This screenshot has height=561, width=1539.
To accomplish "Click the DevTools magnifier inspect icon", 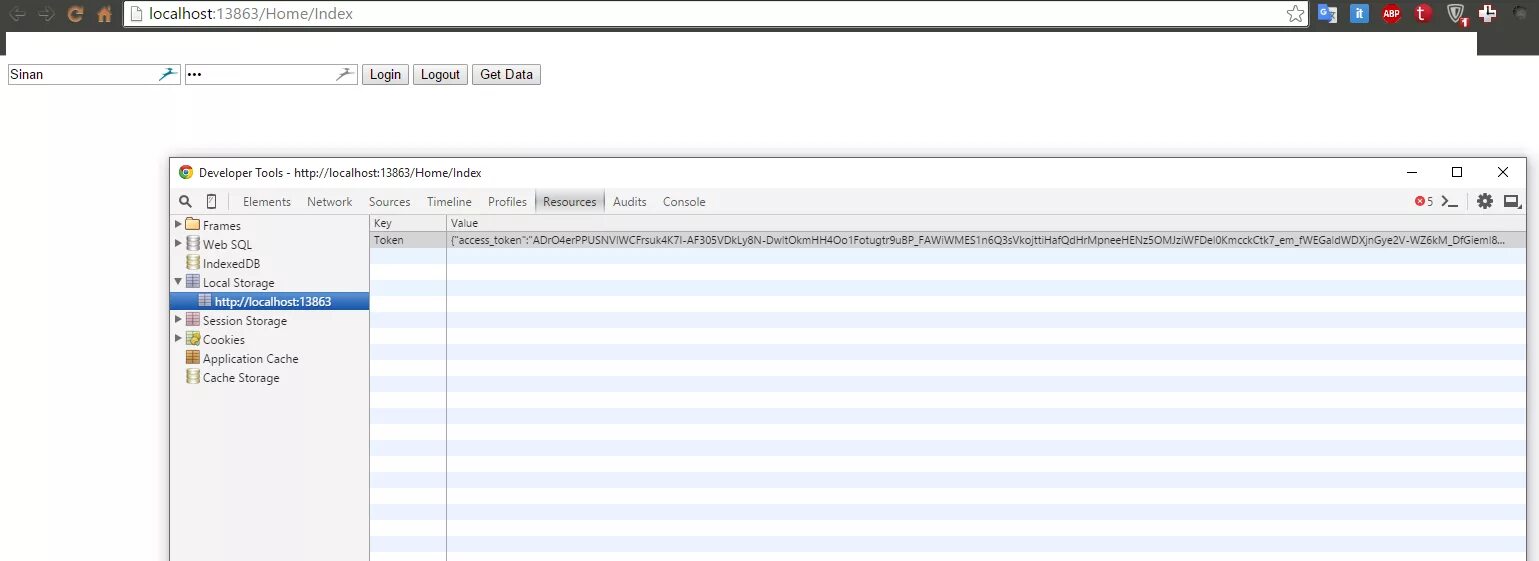I will pos(185,201).
